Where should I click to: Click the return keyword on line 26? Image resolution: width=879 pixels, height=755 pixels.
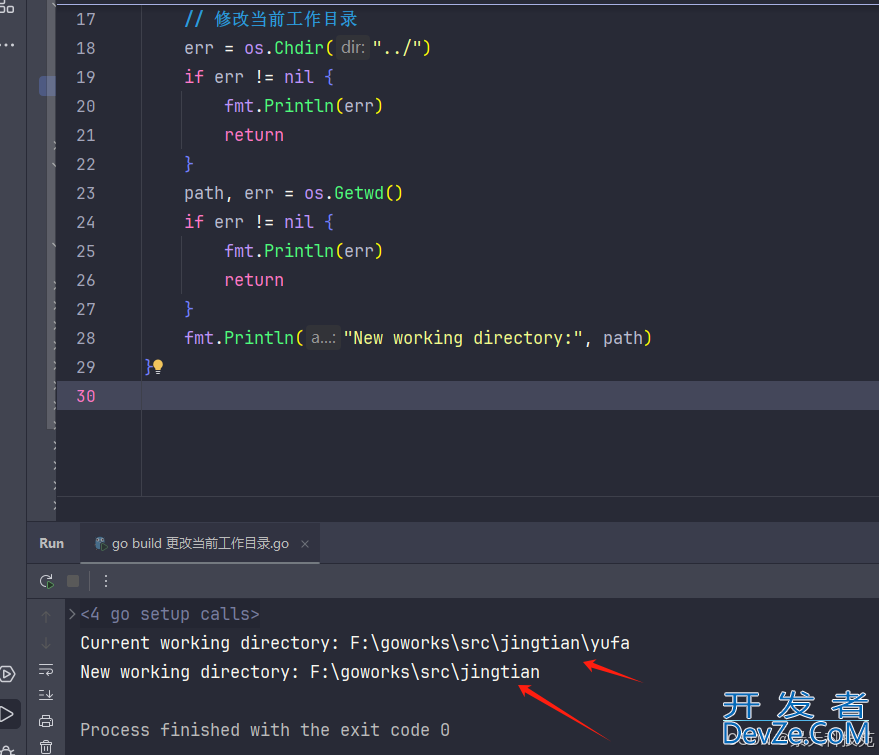tap(254, 280)
